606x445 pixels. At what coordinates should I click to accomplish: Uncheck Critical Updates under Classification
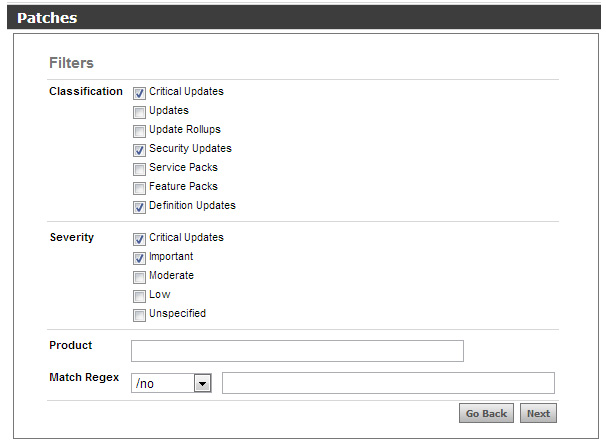pyautogui.click(x=139, y=93)
